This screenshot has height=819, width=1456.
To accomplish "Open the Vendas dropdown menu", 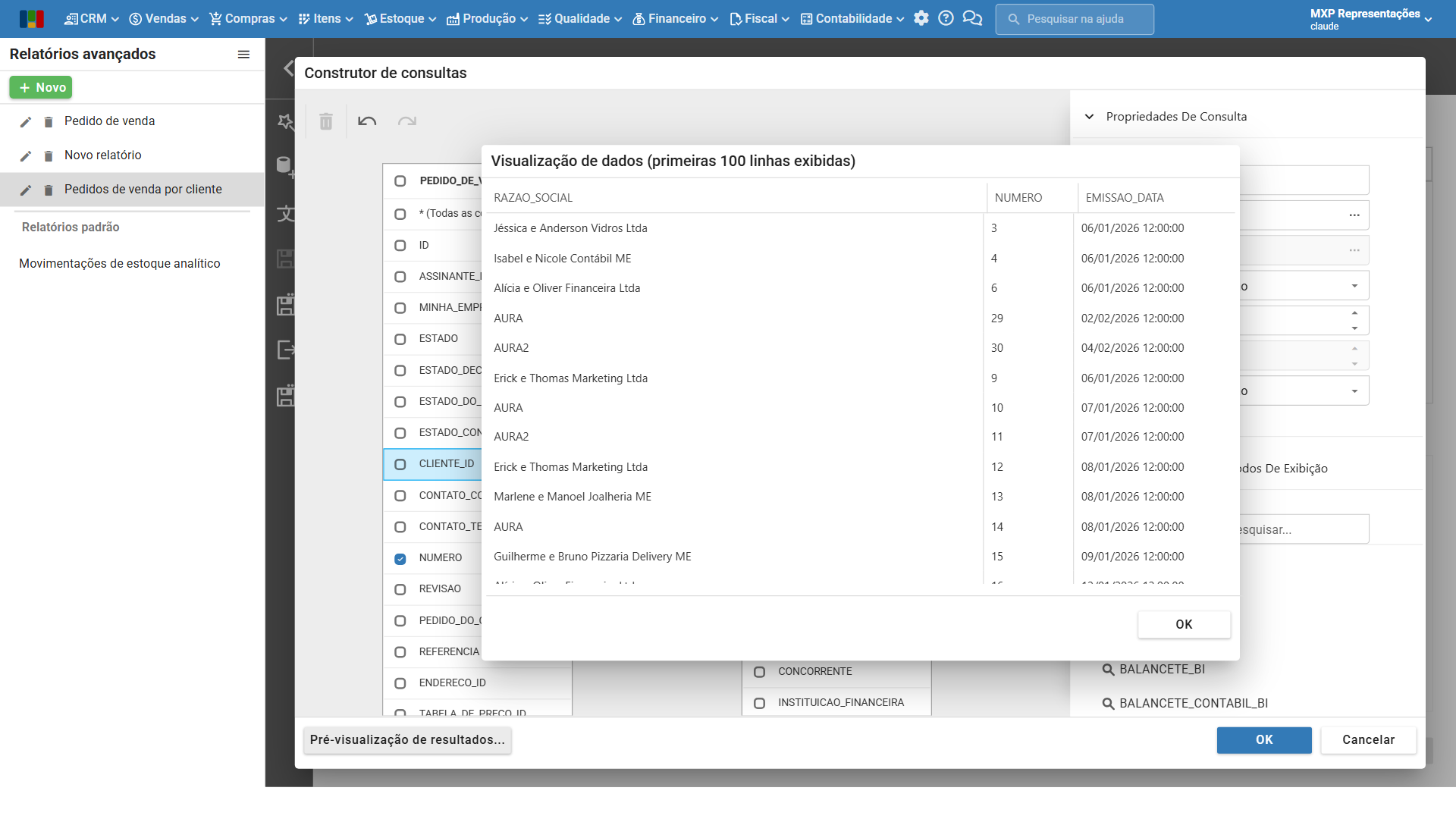I will [x=164, y=19].
